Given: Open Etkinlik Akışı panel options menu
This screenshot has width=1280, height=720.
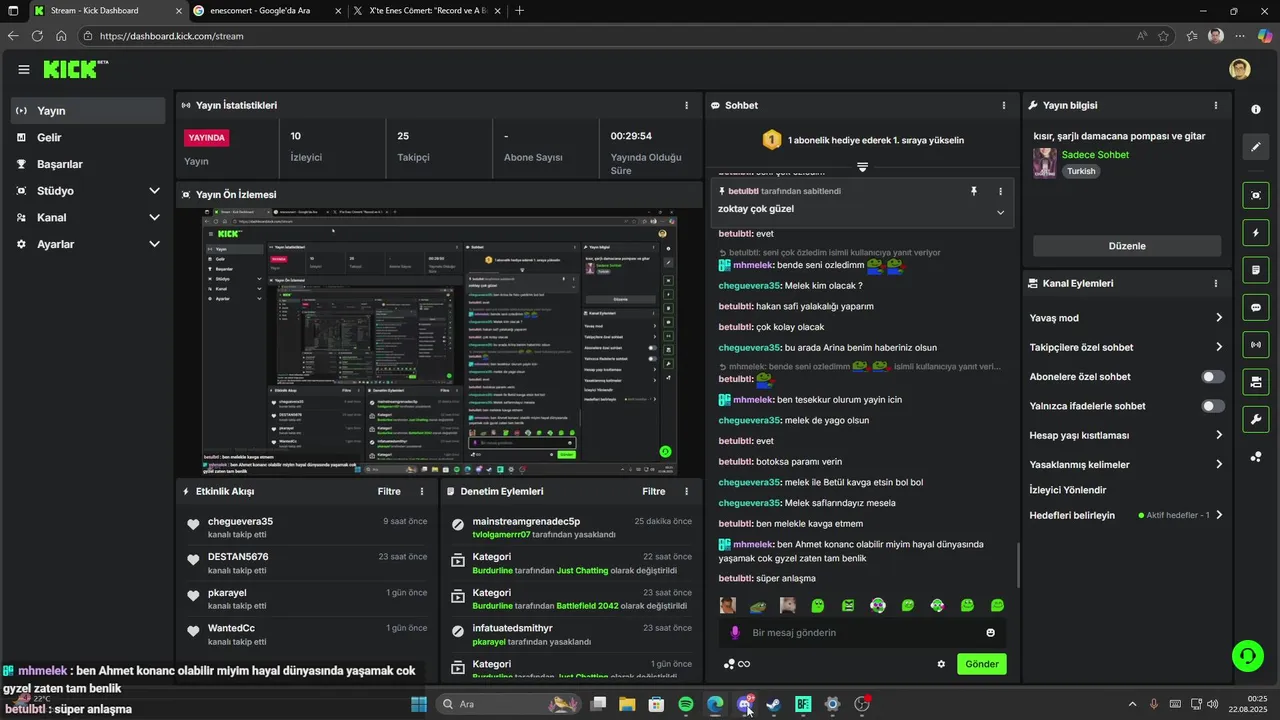Looking at the screenshot, I should 422,491.
